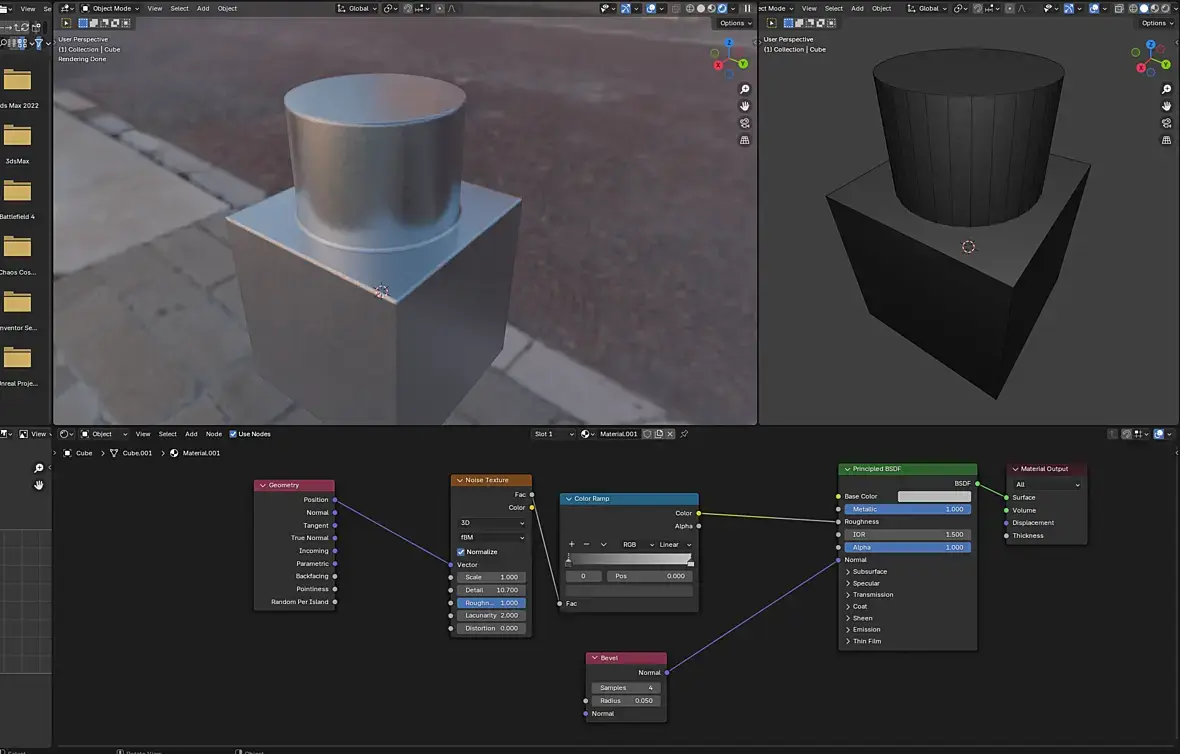Click the pan hand icon in the right viewport

pyautogui.click(x=1167, y=106)
